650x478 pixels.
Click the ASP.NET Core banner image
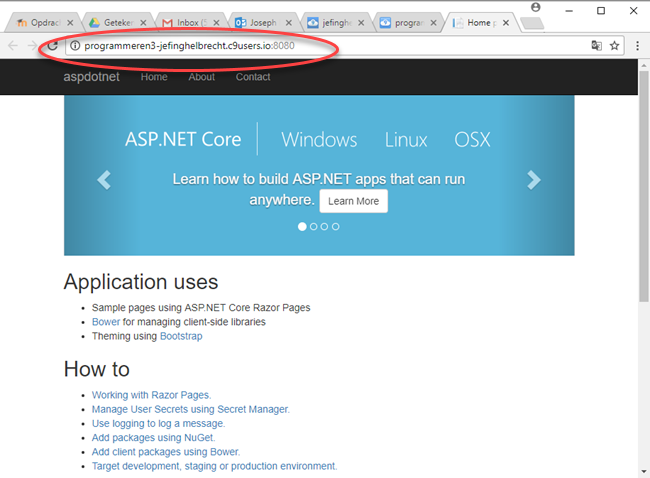click(x=319, y=175)
